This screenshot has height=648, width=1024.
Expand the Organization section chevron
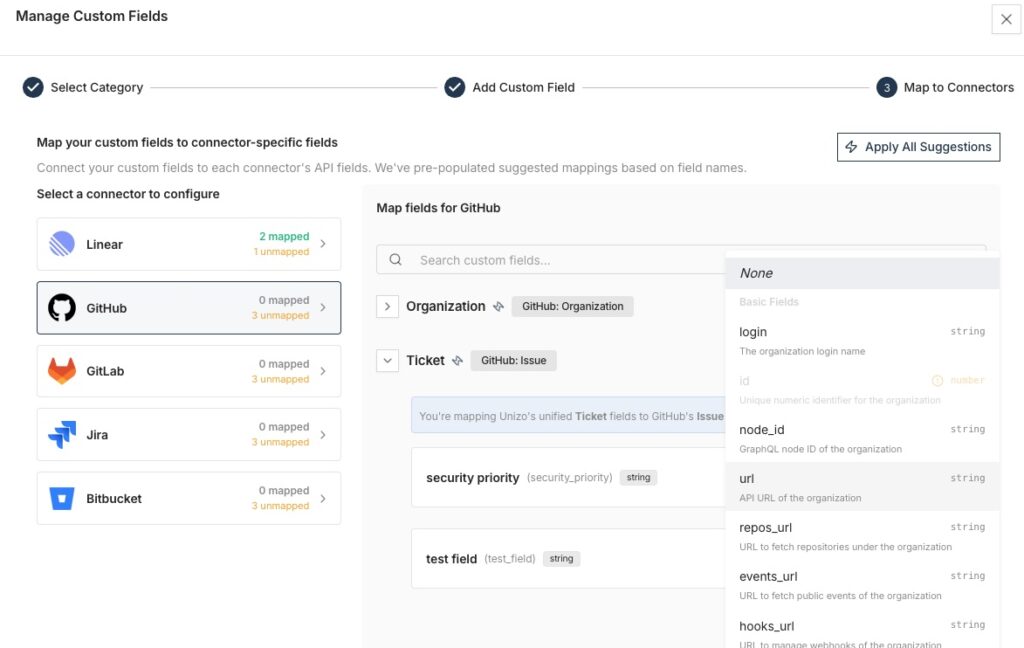387,307
